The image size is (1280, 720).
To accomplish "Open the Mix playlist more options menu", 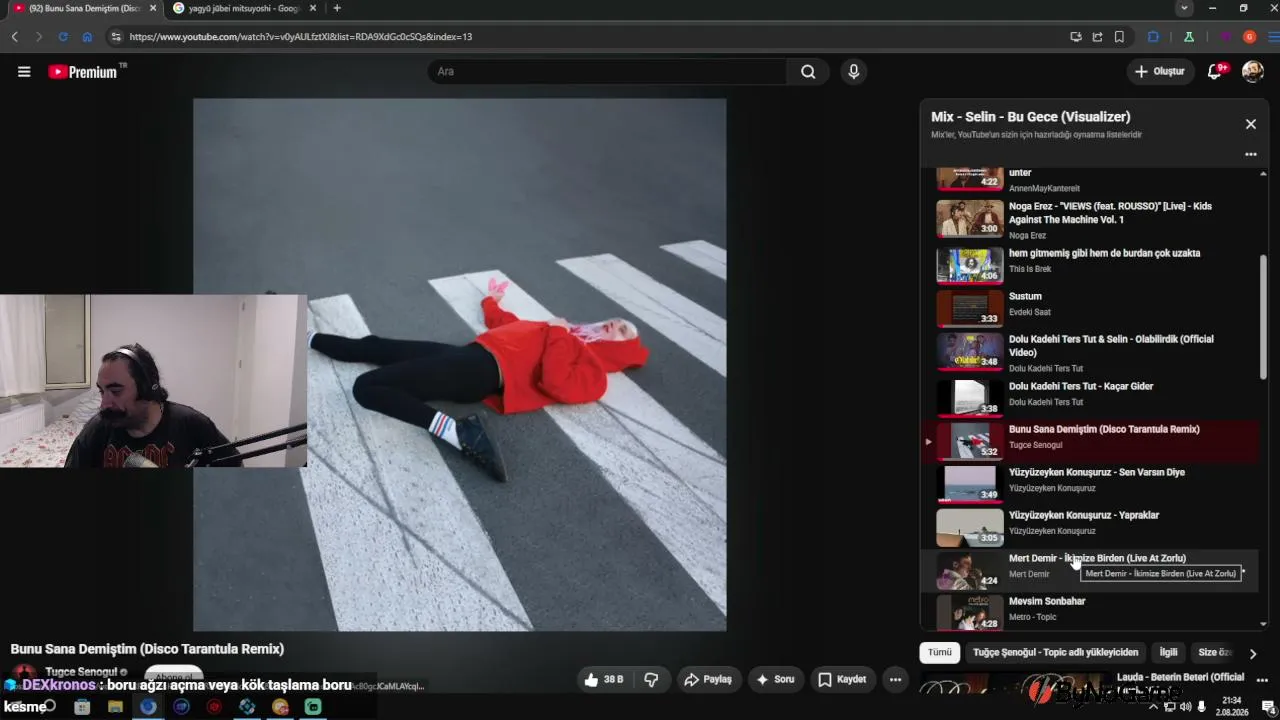I will [x=1250, y=155].
